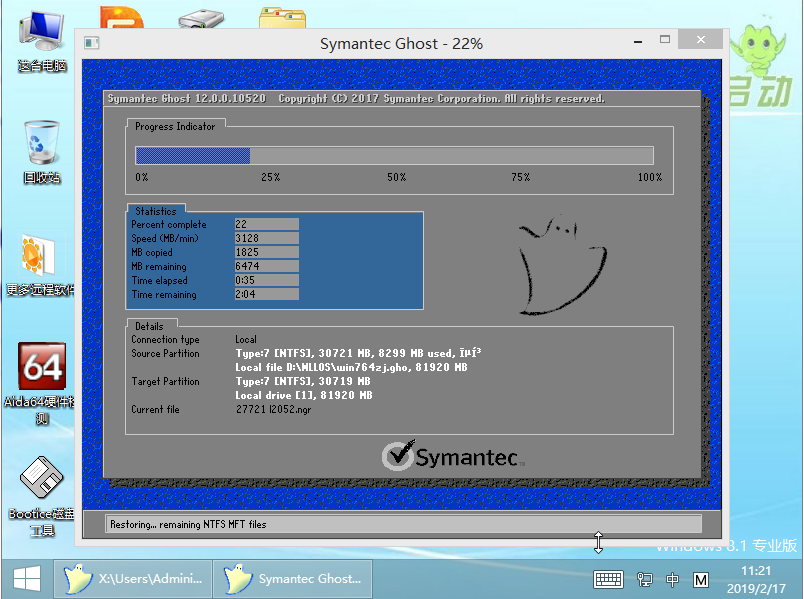The height and width of the screenshot is (599, 804).
Task: Open the touch keyboard tray icon
Action: click(x=608, y=579)
